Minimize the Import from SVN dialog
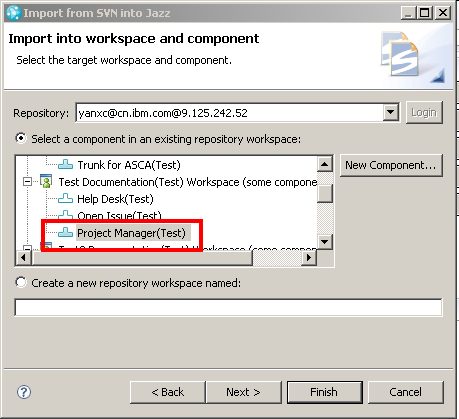Screen dimensions: 459x419 click(408, 13)
